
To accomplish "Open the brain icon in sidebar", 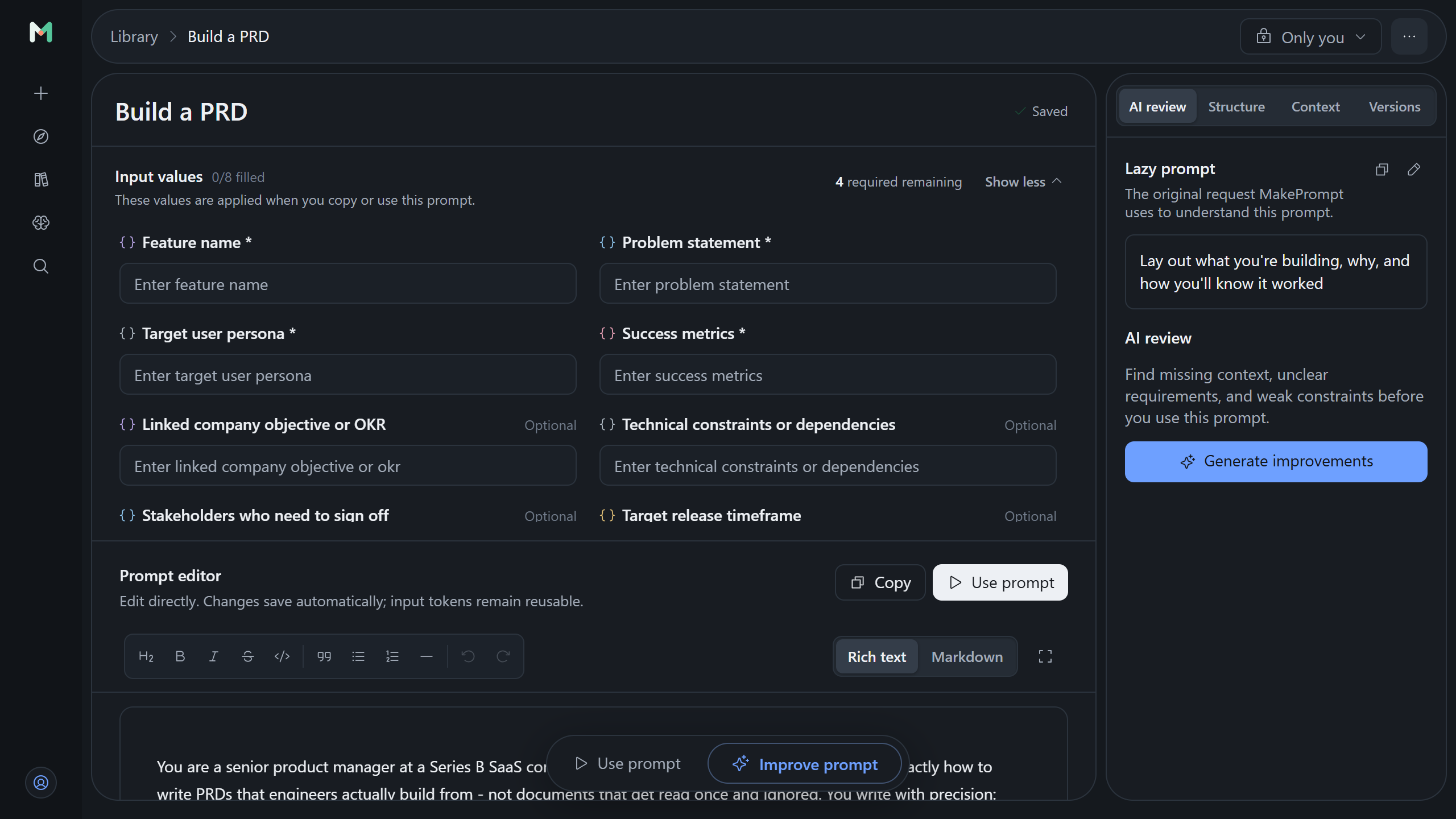I will [x=41, y=223].
